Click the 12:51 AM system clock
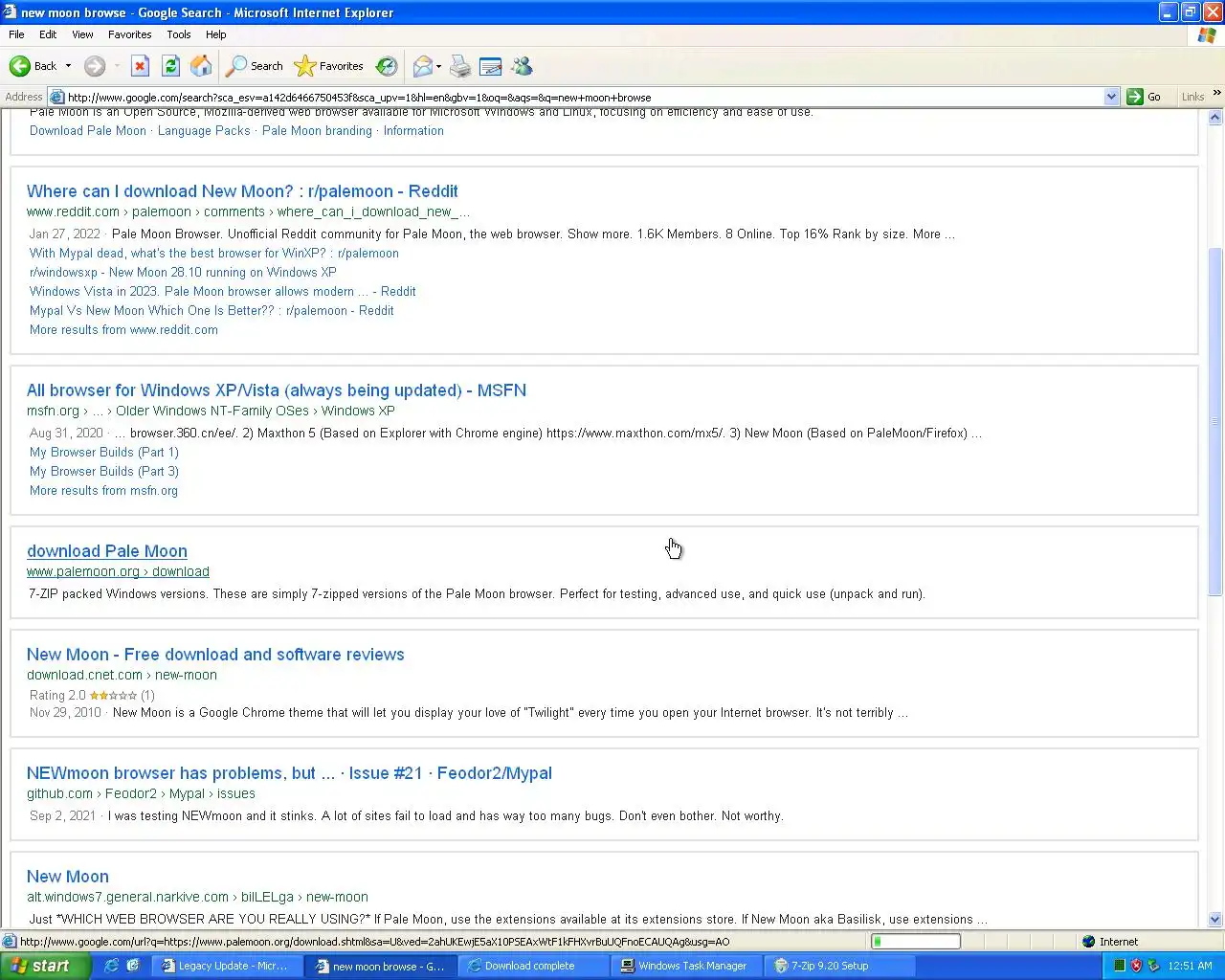Viewport: 1225px width, 980px height. point(1191,966)
